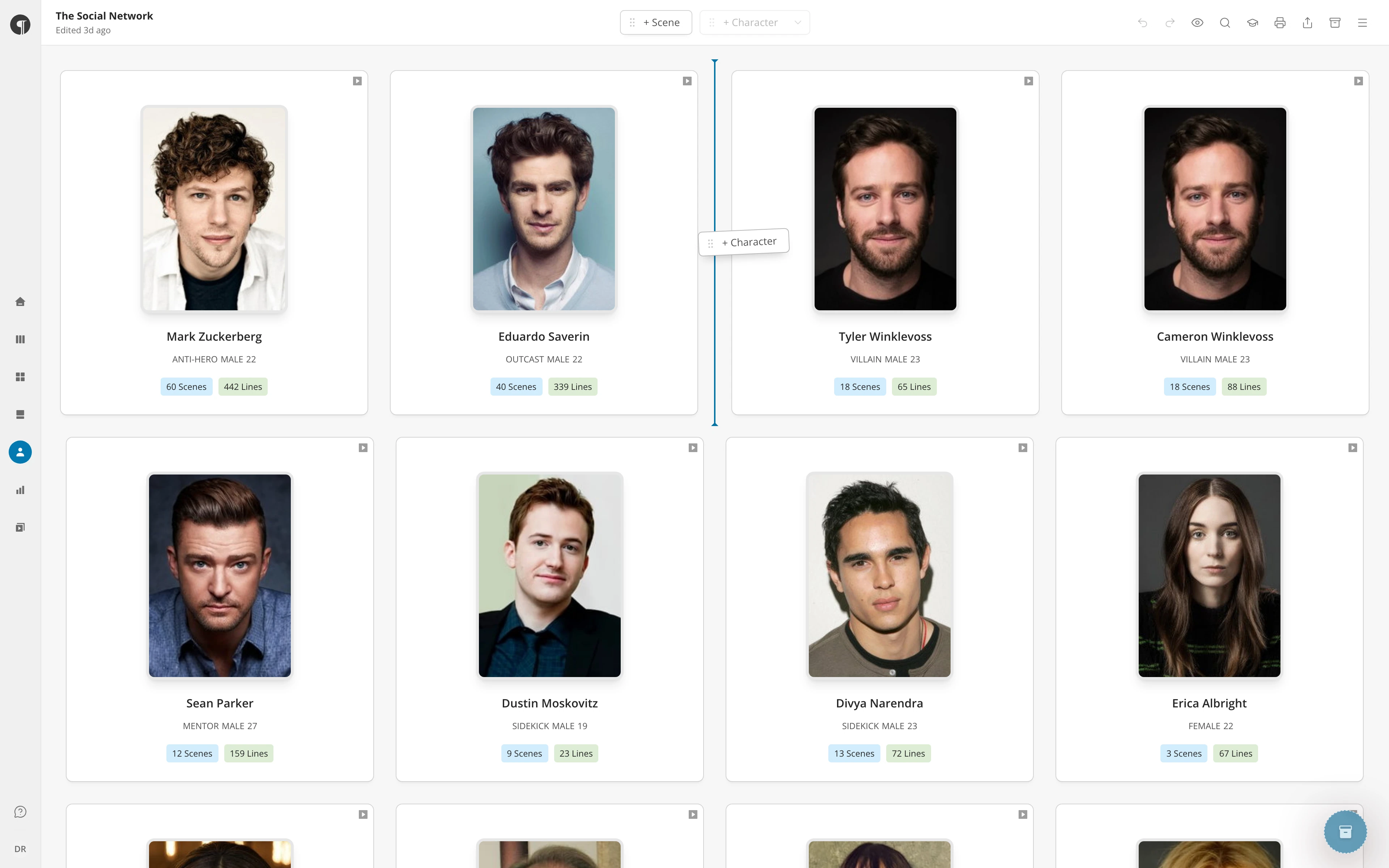Click Mark Zuckerberg's portrait photo
This screenshot has height=868, width=1389.
214,209
